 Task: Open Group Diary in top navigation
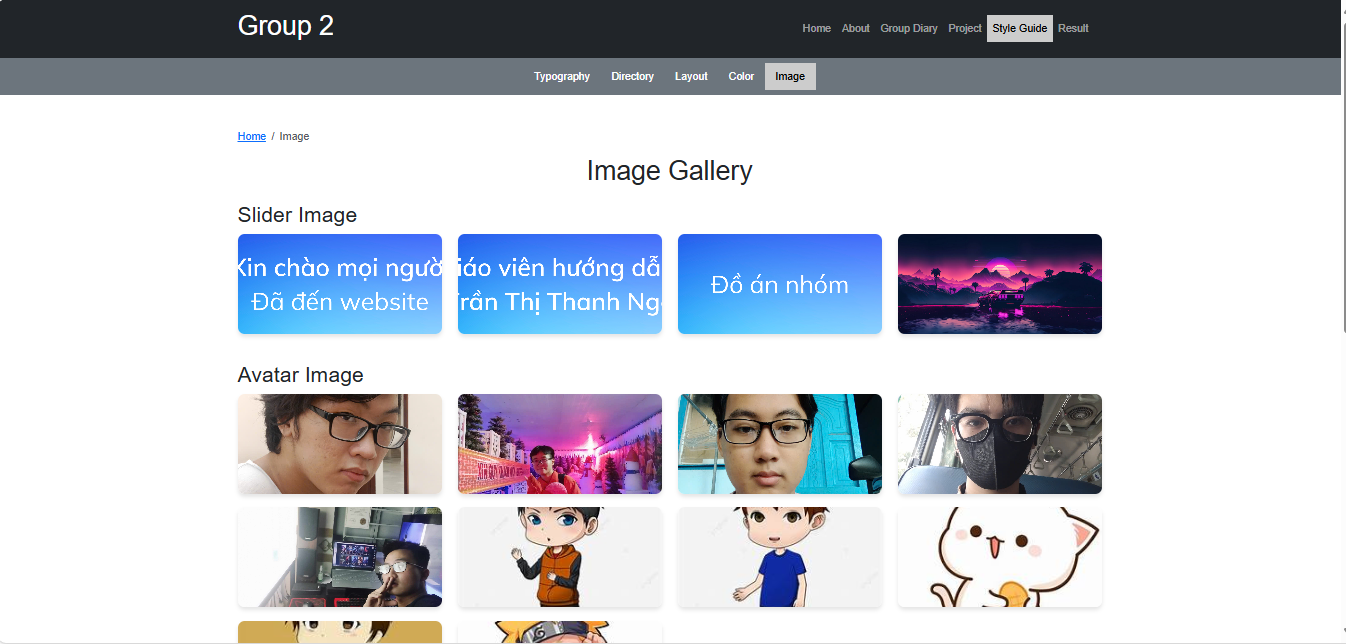[x=908, y=28]
